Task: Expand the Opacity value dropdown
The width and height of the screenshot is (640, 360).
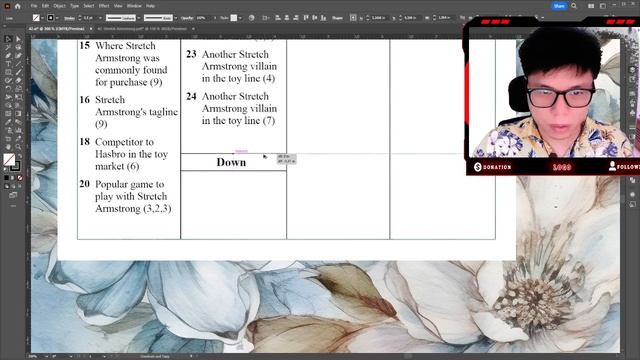Action: (x=215, y=18)
